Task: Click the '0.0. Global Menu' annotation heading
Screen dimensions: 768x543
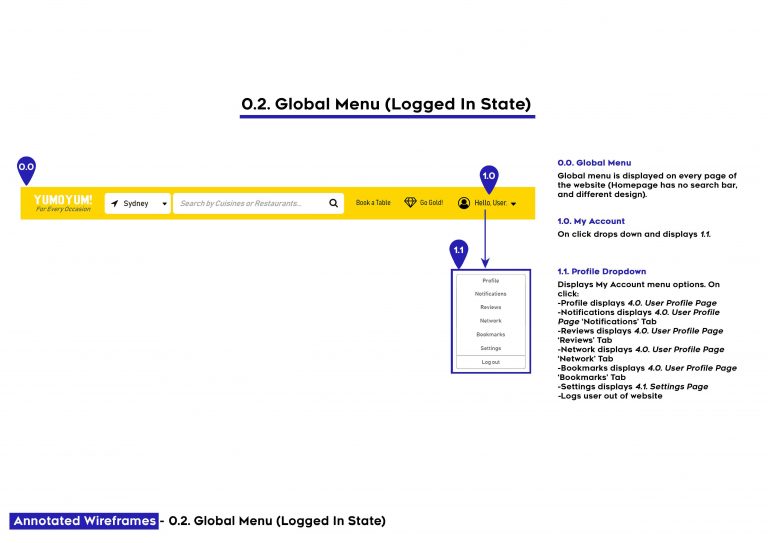Action: point(594,163)
